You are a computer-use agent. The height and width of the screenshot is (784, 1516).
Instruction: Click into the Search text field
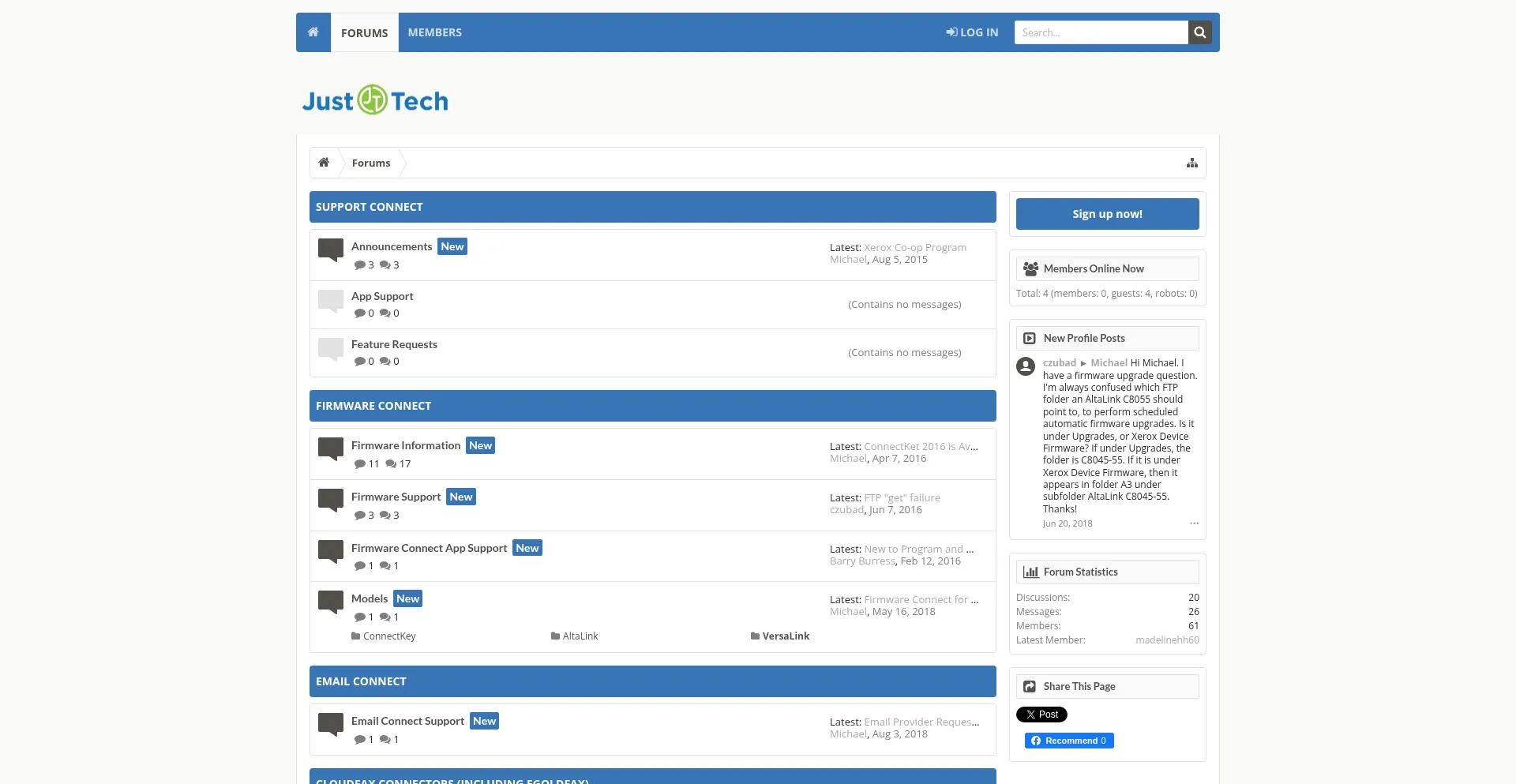pyautogui.click(x=1101, y=32)
